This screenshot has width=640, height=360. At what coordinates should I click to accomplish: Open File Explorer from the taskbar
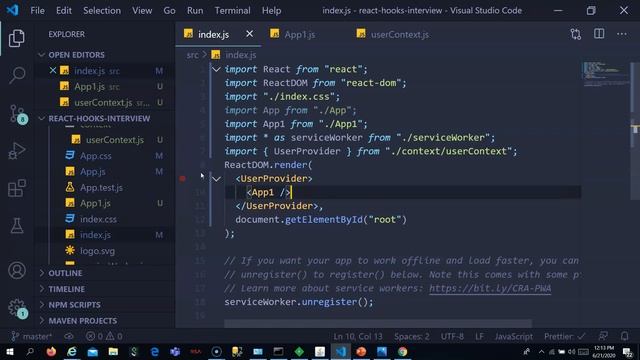(x=113, y=351)
